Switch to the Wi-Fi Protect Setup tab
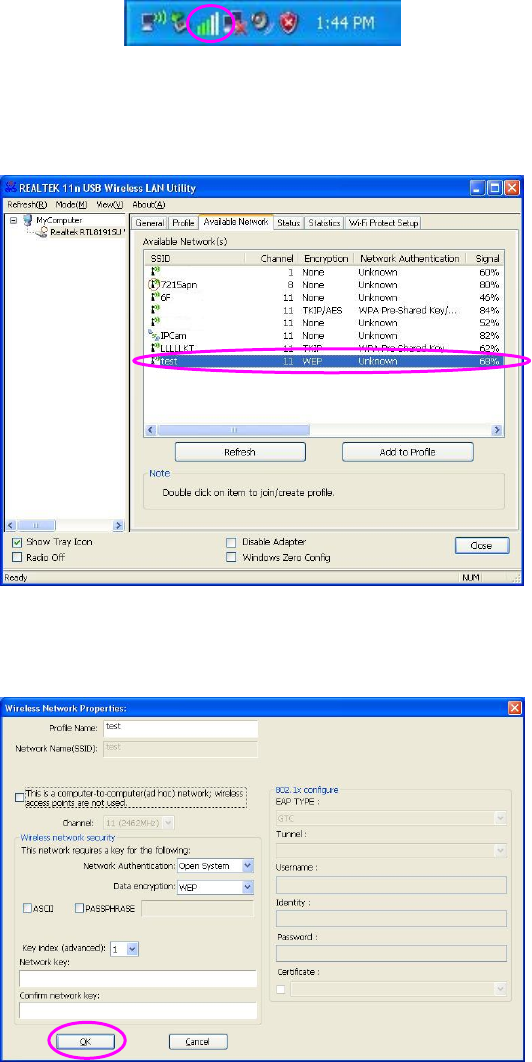This screenshot has width=532, height=1062. pos(384,223)
